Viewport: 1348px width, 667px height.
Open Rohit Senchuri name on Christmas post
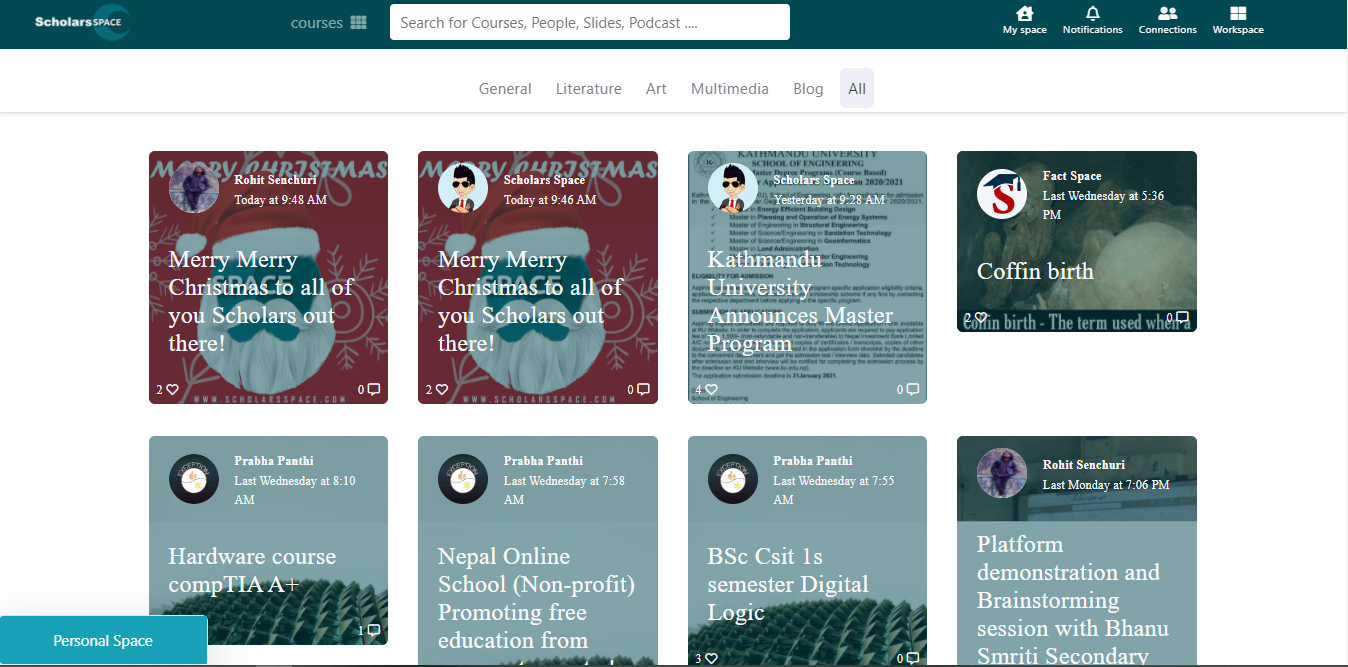[275, 180]
